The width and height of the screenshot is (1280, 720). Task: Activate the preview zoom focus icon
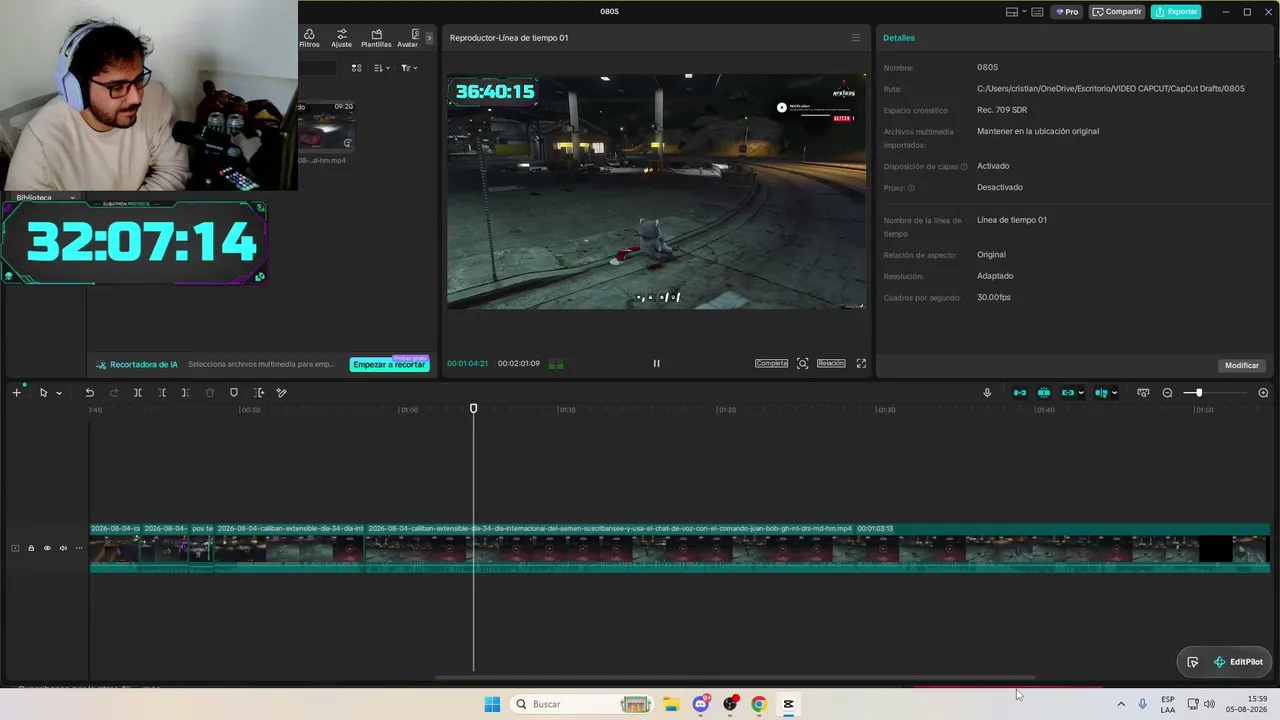coord(802,363)
